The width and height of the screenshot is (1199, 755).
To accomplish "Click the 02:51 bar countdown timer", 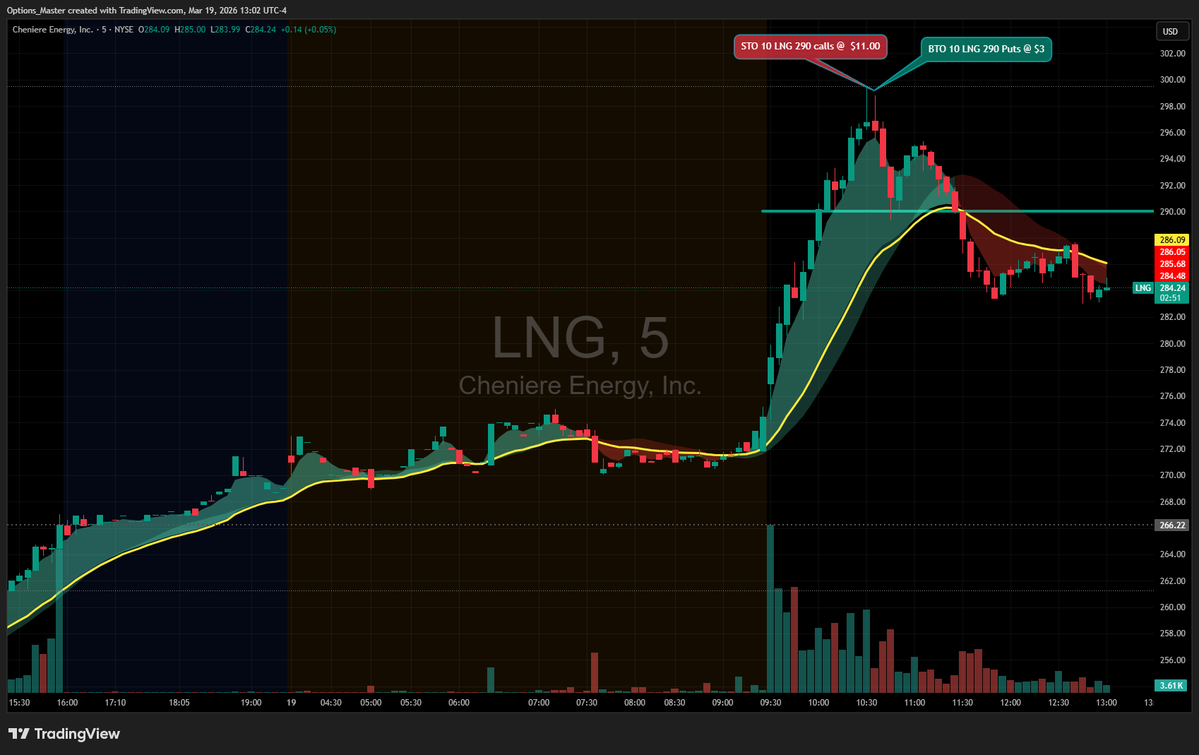I will 1171,298.
